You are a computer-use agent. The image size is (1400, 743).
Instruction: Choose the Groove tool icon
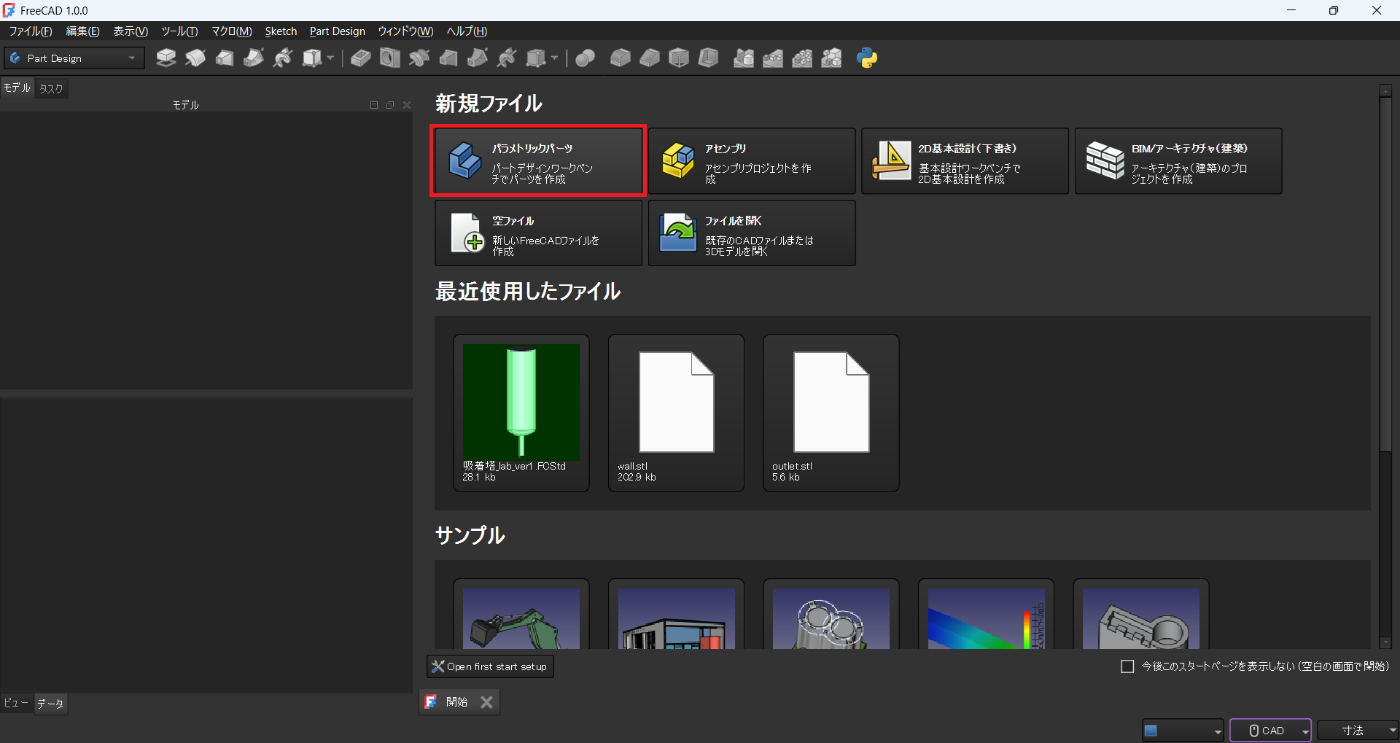pyautogui.click(x=419, y=58)
